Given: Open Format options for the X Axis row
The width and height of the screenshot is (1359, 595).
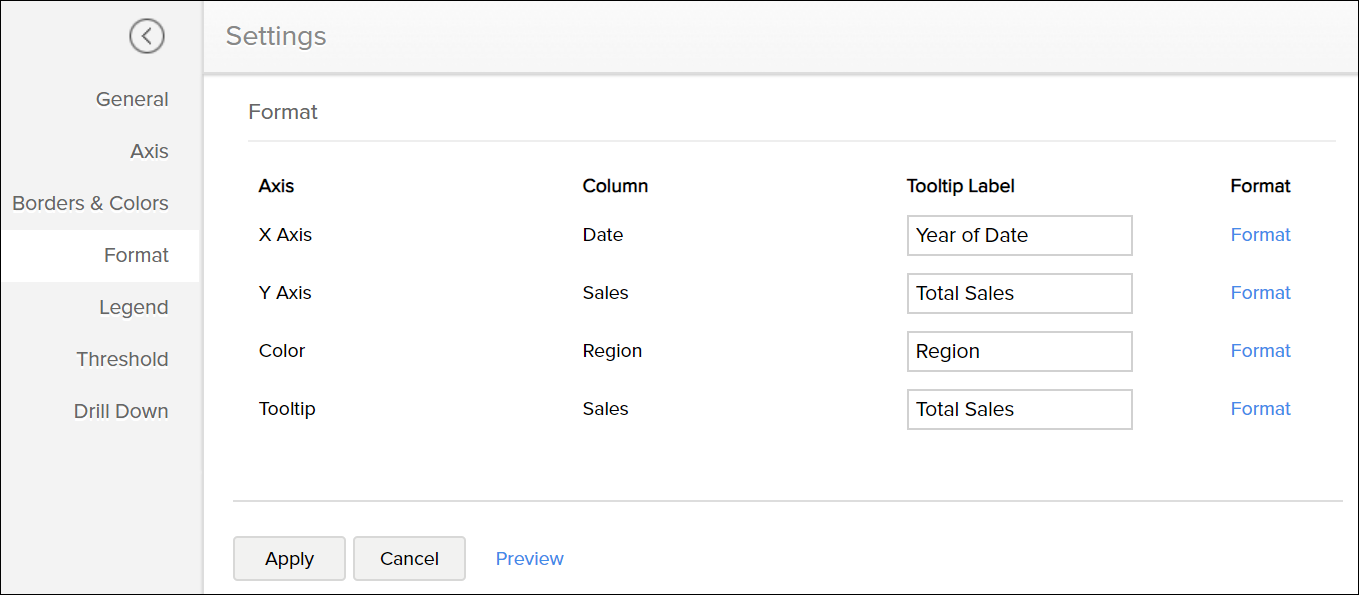Looking at the screenshot, I should [1260, 234].
